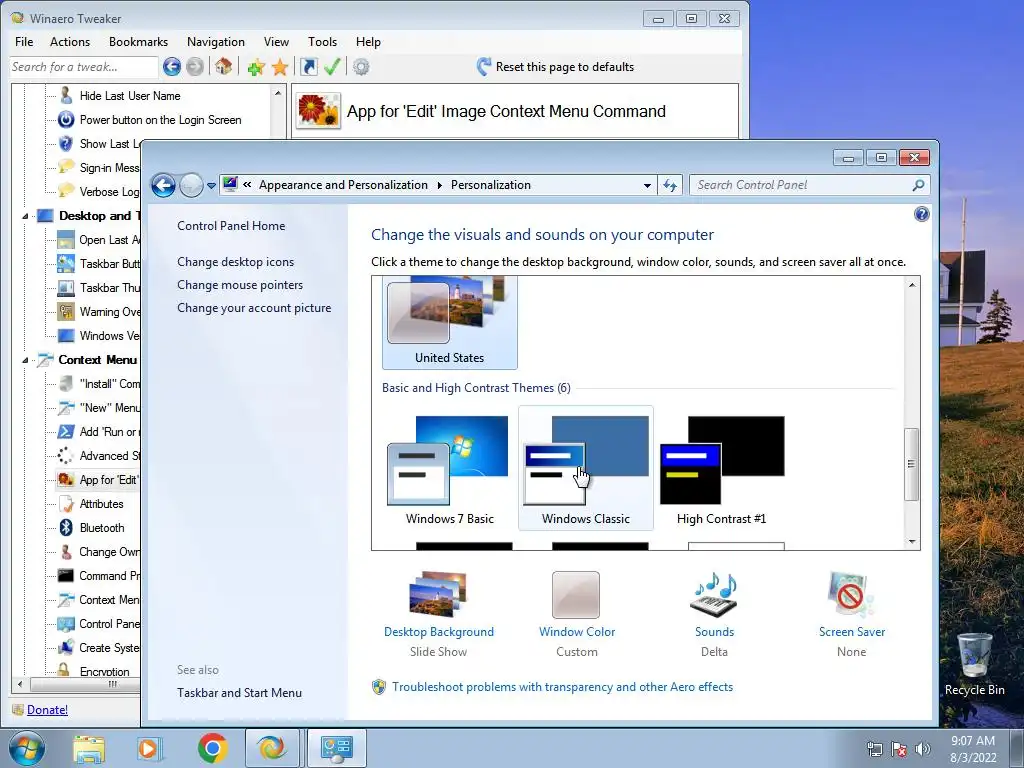Click the Change Owner icon in the tree
This screenshot has width=1024, height=768.
click(x=66, y=552)
